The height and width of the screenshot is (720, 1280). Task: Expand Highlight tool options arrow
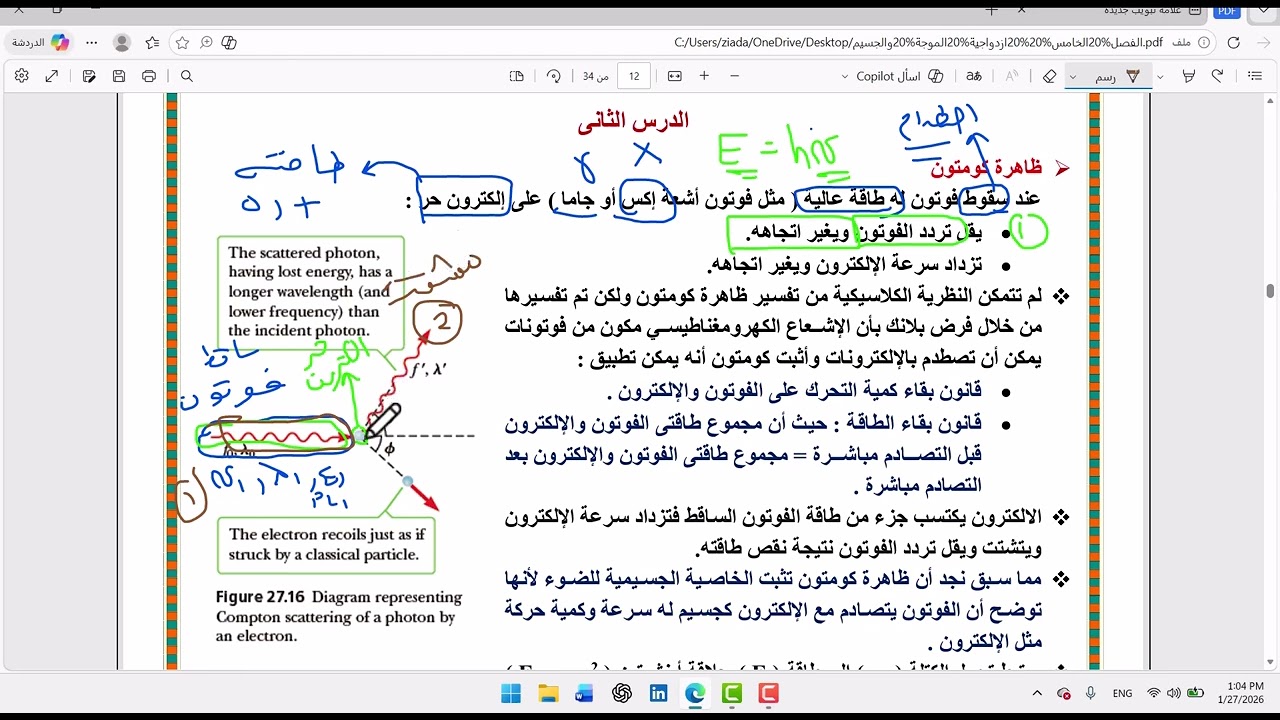1160,77
